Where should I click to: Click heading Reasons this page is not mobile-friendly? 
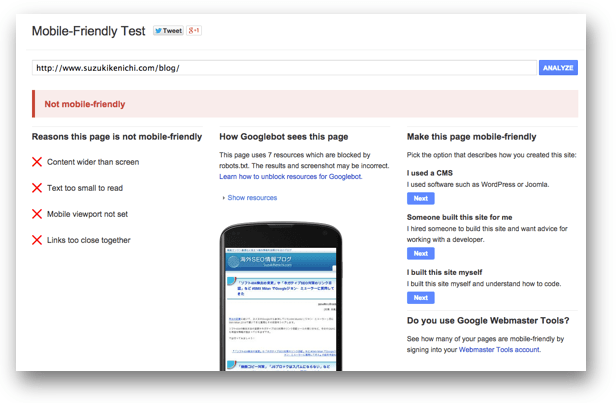[117, 137]
